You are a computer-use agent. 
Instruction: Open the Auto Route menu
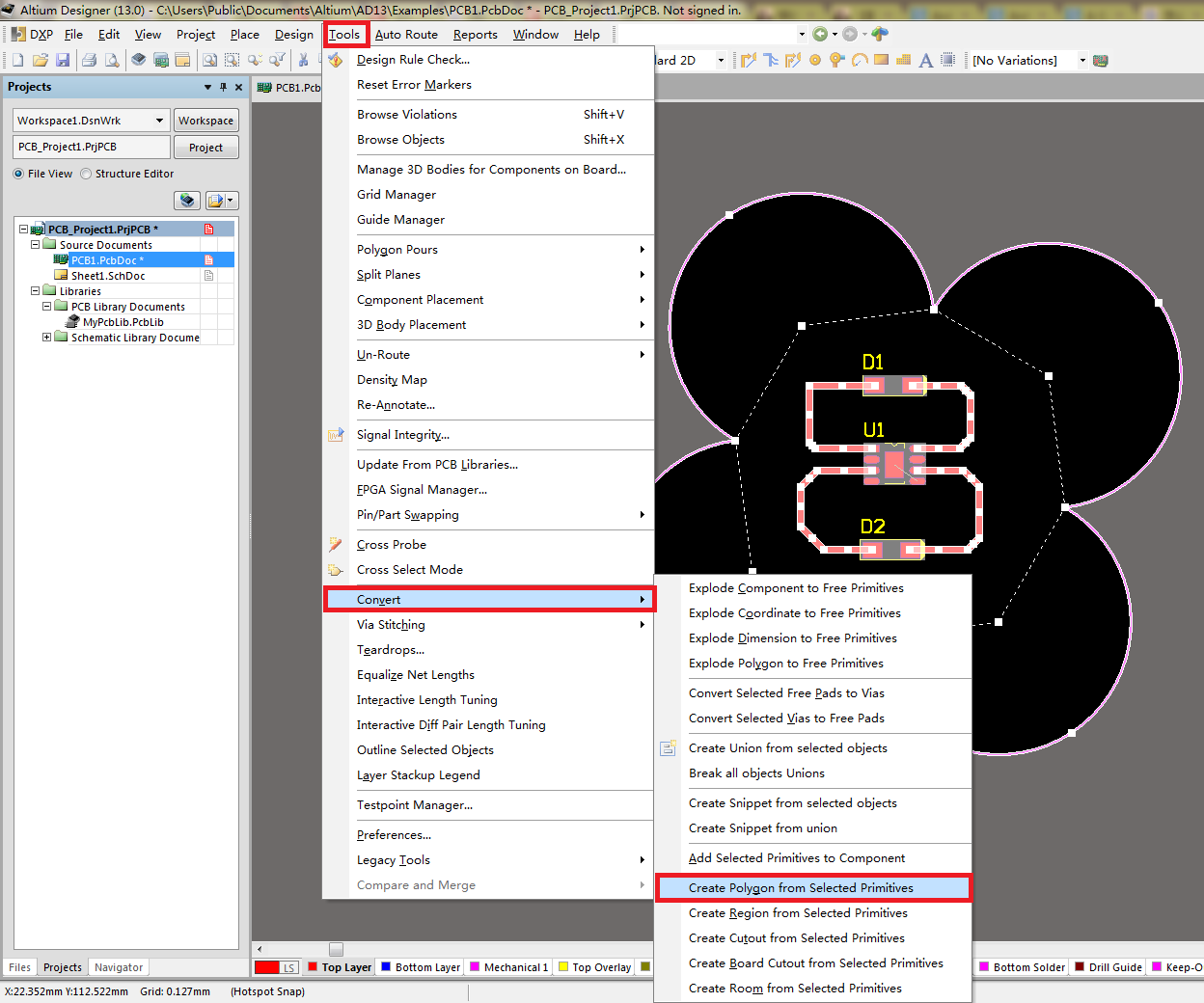[406, 35]
